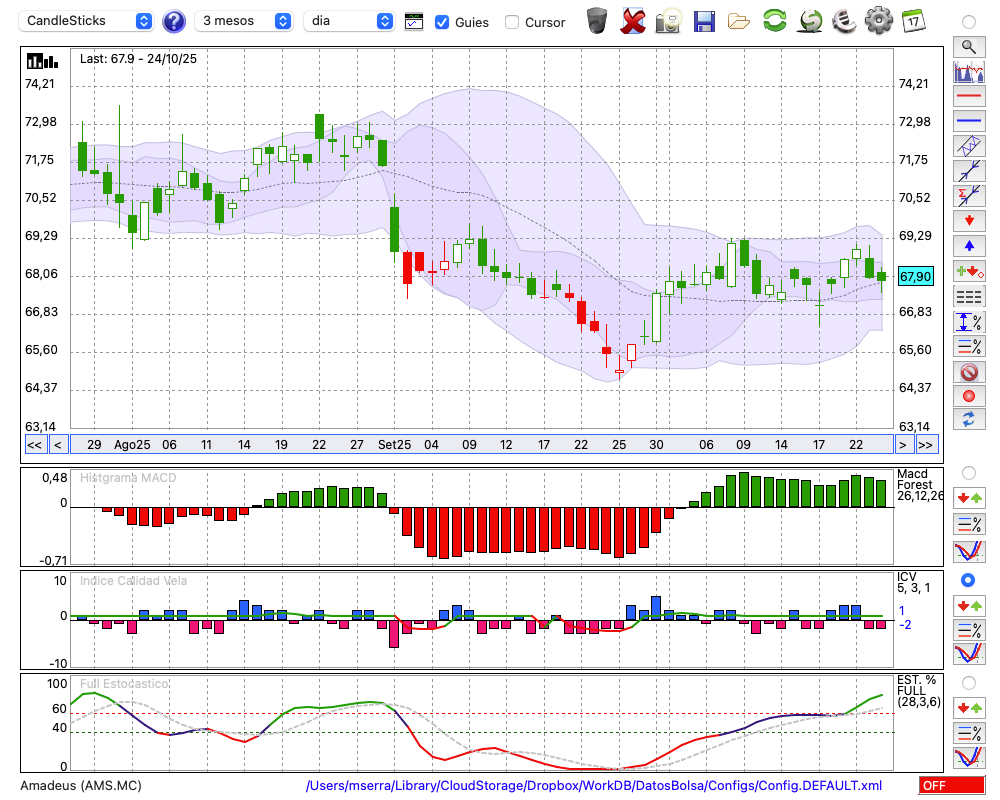Click the MACD panel red-green arrows icon
This screenshot has width=1000, height=800.
(x=969, y=498)
